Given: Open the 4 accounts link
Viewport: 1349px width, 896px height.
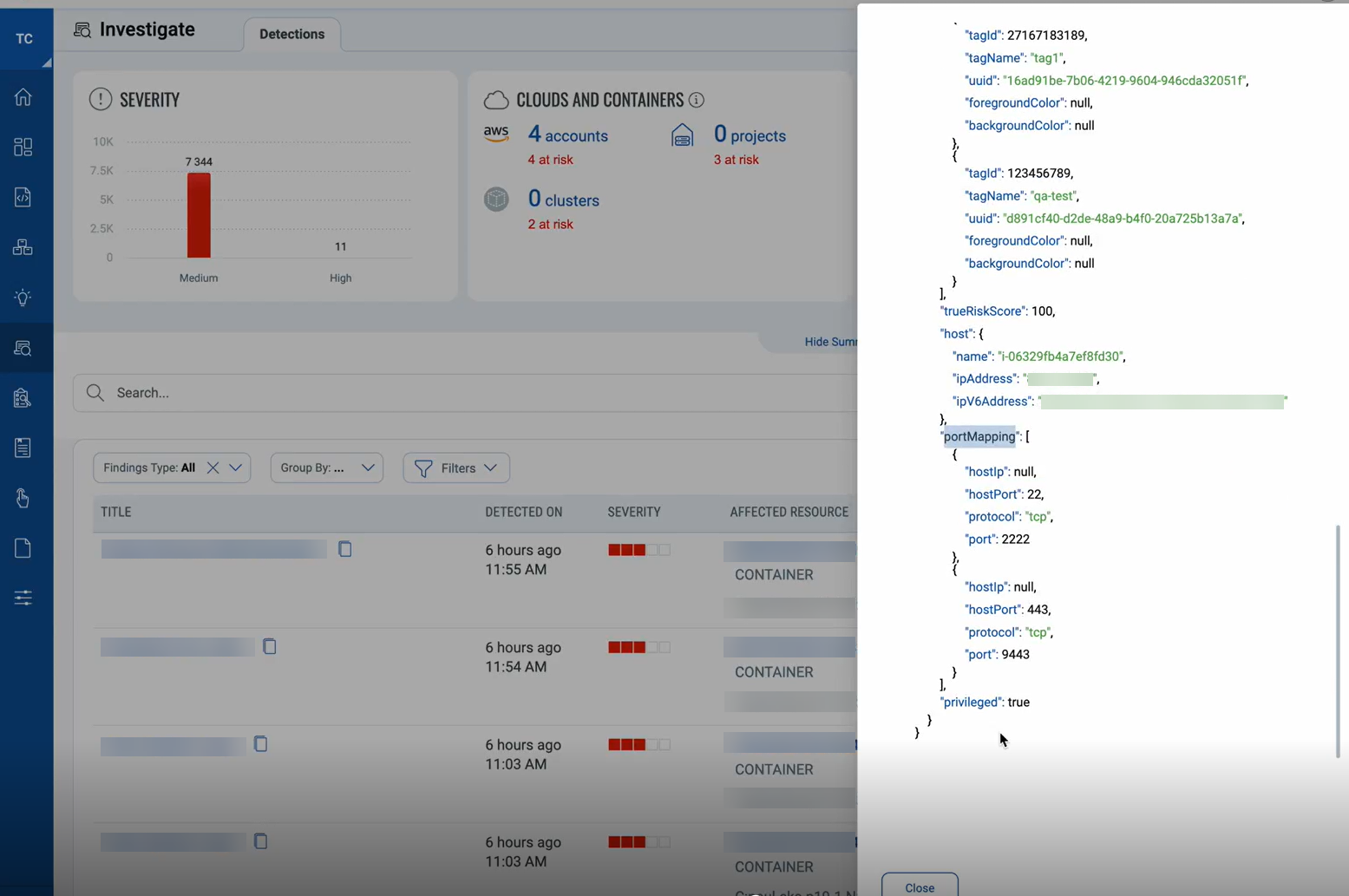Looking at the screenshot, I should [x=568, y=134].
